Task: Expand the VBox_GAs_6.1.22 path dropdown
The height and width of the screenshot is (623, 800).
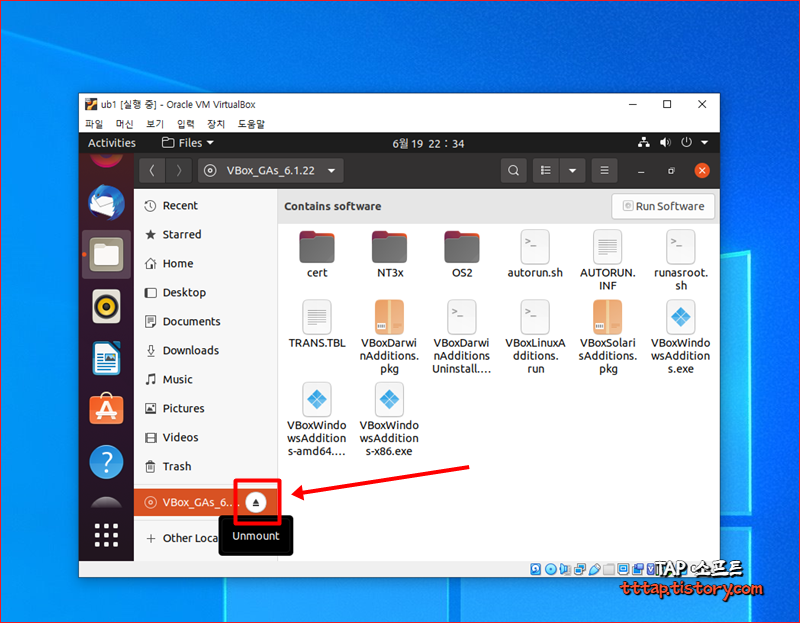Action: [332, 170]
